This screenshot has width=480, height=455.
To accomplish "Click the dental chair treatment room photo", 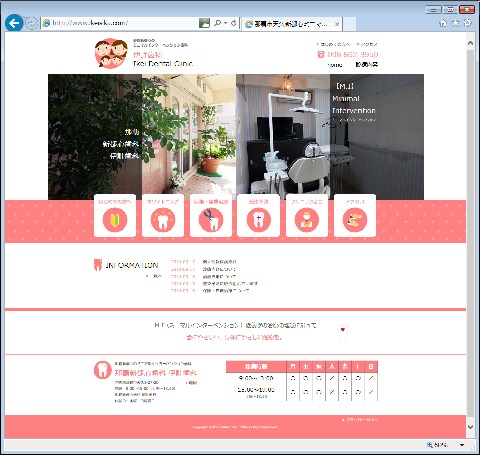I will point(283,137).
